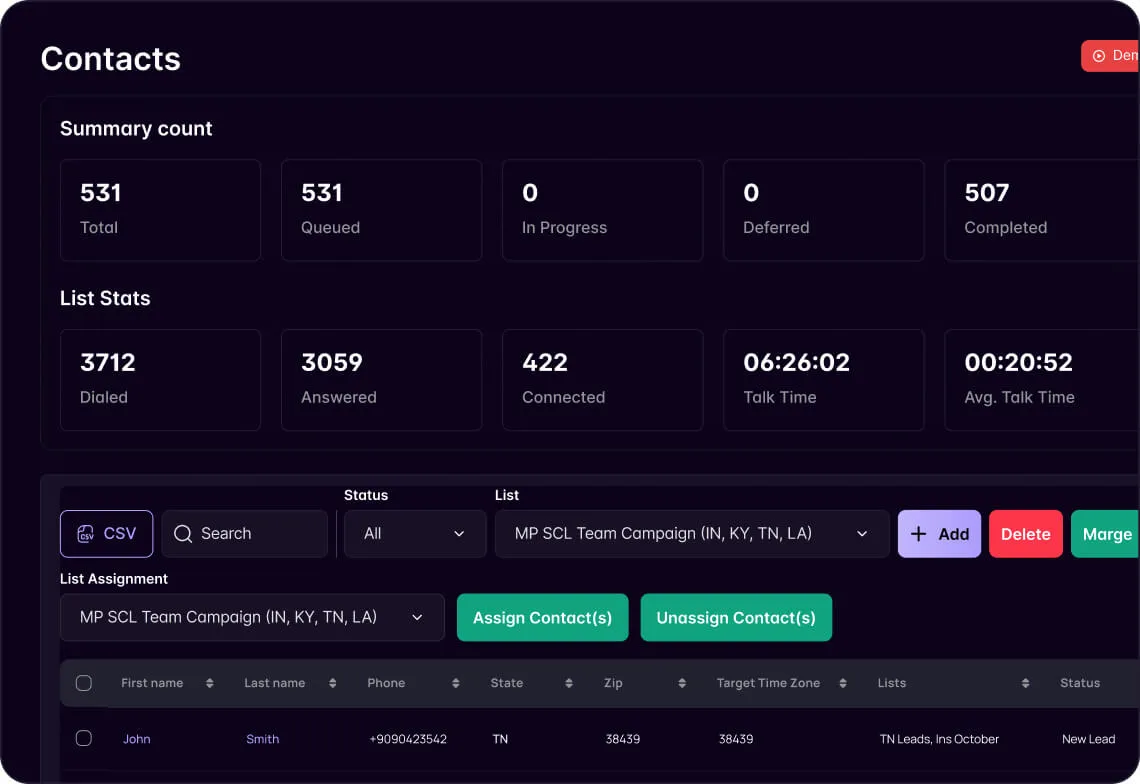Image resolution: width=1140 pixels, height=784 pixels.
Task: Click Unassign Contact(s)
Action: [736, 617]
